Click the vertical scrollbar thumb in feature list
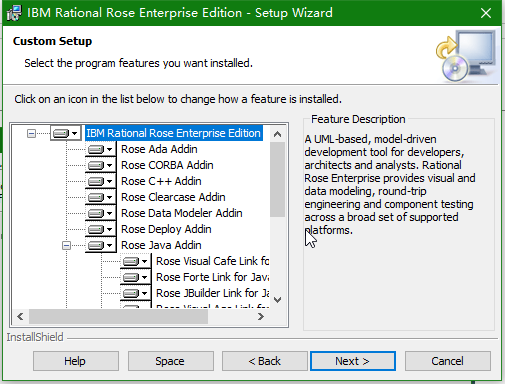This screenshot has width=505, height=384. tap(277, 179)
